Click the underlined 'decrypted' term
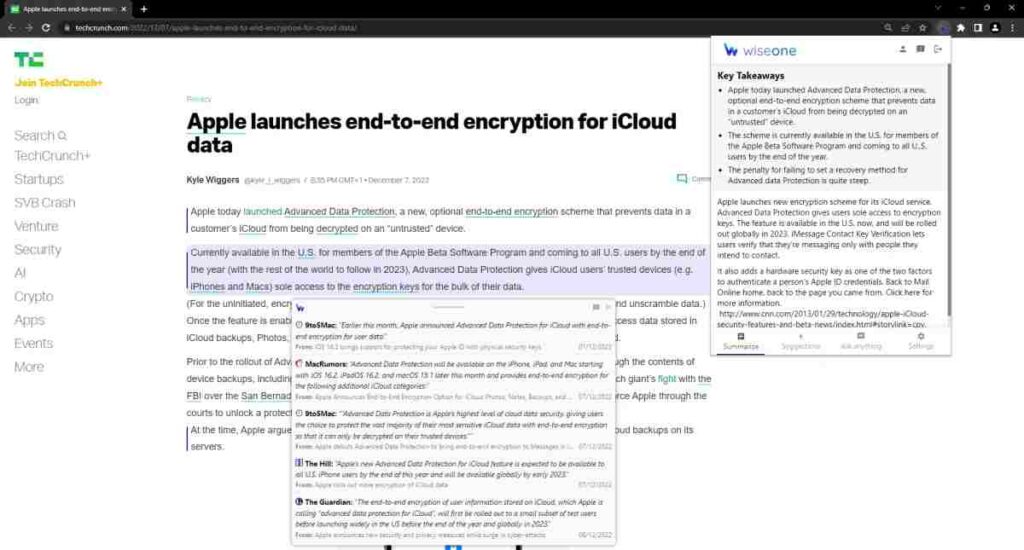 pyautogui.click(x=337, y=229)
